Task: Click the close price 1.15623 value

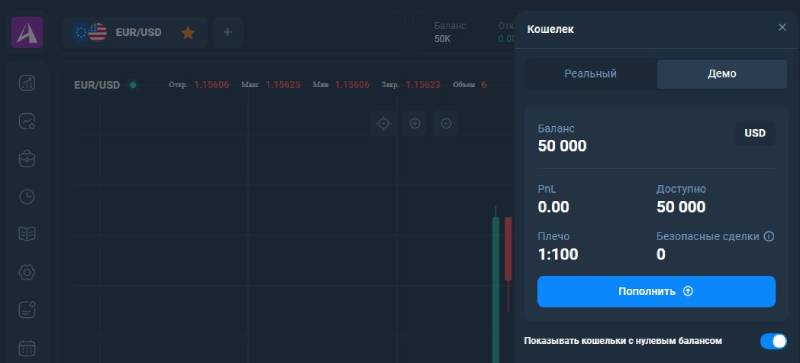Action: 423,85
